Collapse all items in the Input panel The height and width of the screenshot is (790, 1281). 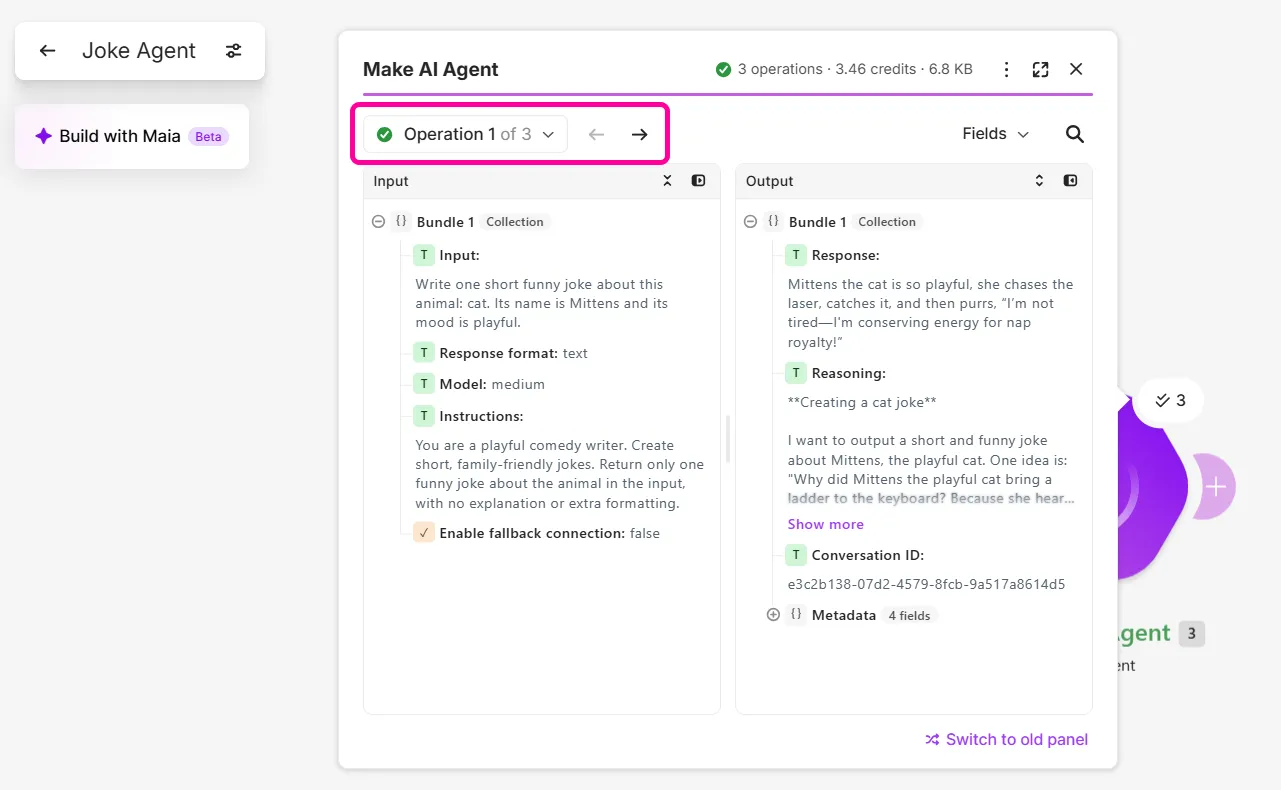click(x=668, y=181)
